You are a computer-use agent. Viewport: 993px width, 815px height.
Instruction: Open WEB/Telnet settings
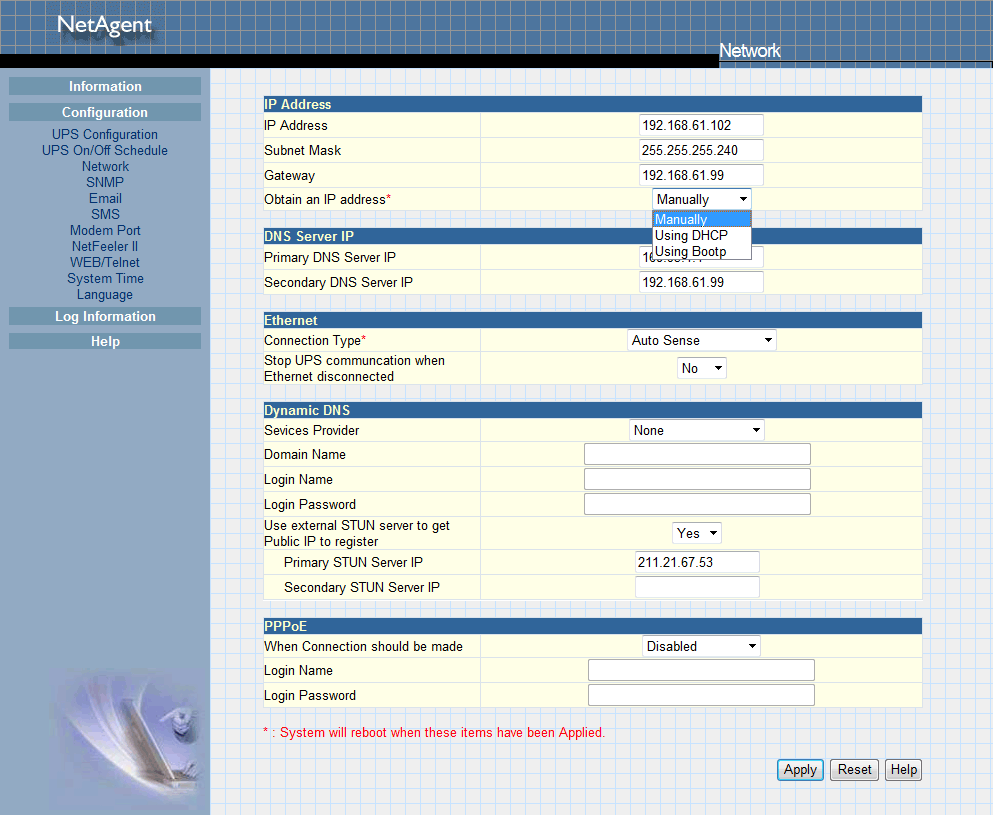click(105, 262)
